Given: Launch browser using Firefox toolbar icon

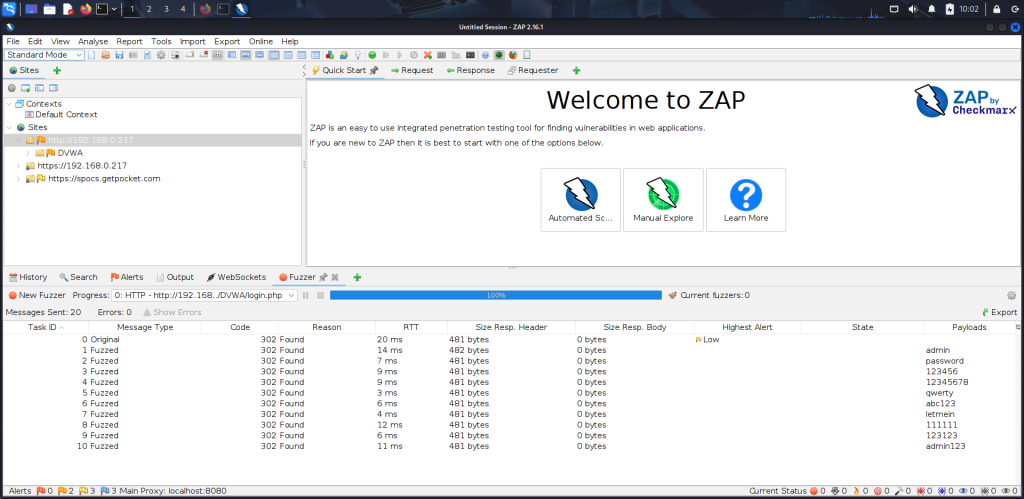Looking at the screenshot, I should (x=513, y=55).
